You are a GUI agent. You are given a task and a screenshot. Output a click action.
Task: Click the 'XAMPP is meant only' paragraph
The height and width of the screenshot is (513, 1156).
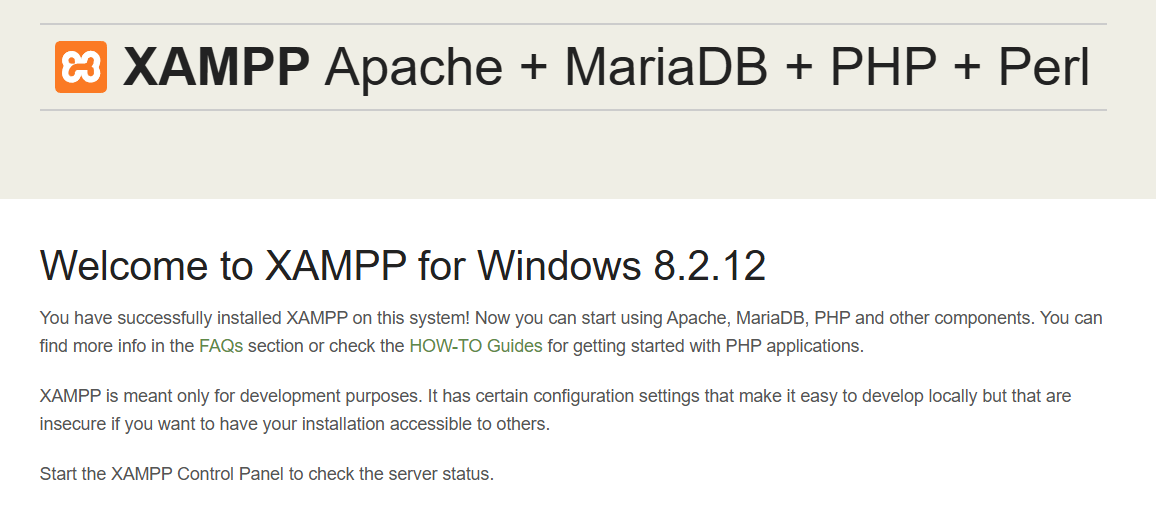tap(555, 410)
